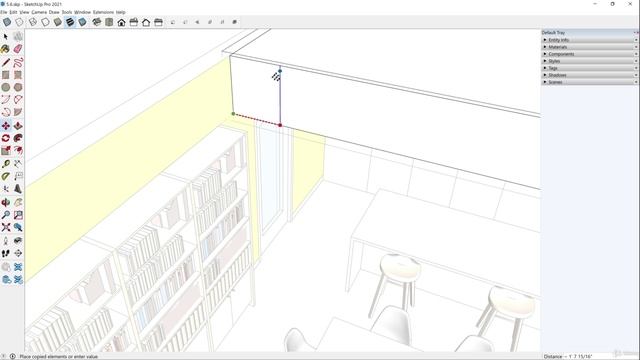Viewport: 640px width, 360px height.
Task: Pick the Zoom magnifier tool
Action: pos(6,215)
